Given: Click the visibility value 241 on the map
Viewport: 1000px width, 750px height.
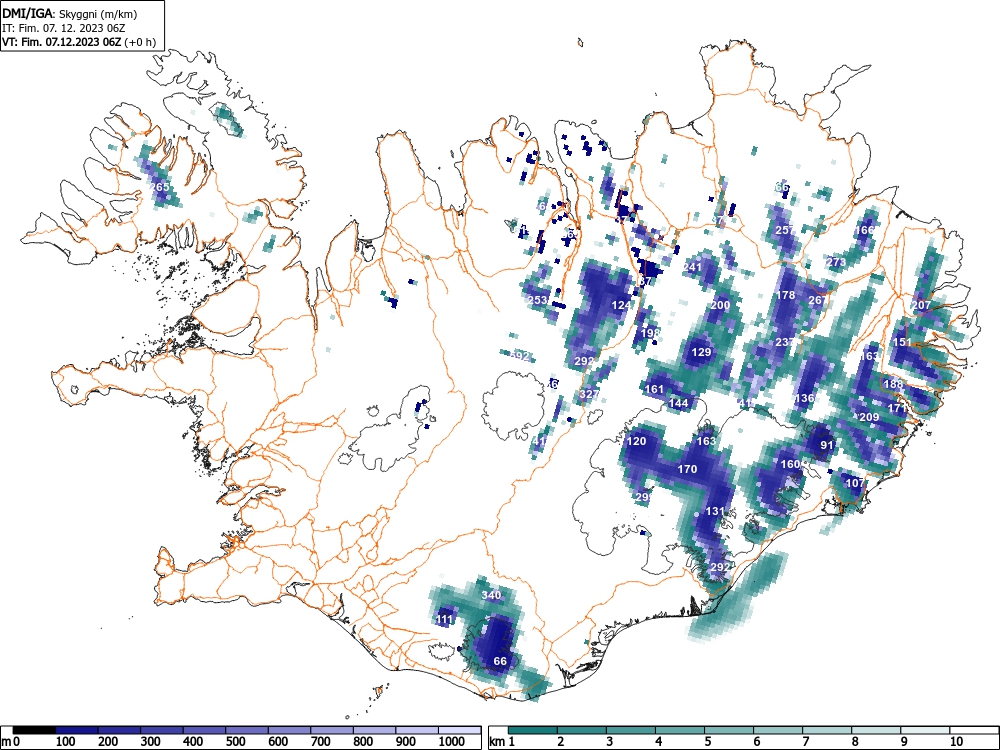Looking at the screenshot, I should pos(692,267).
